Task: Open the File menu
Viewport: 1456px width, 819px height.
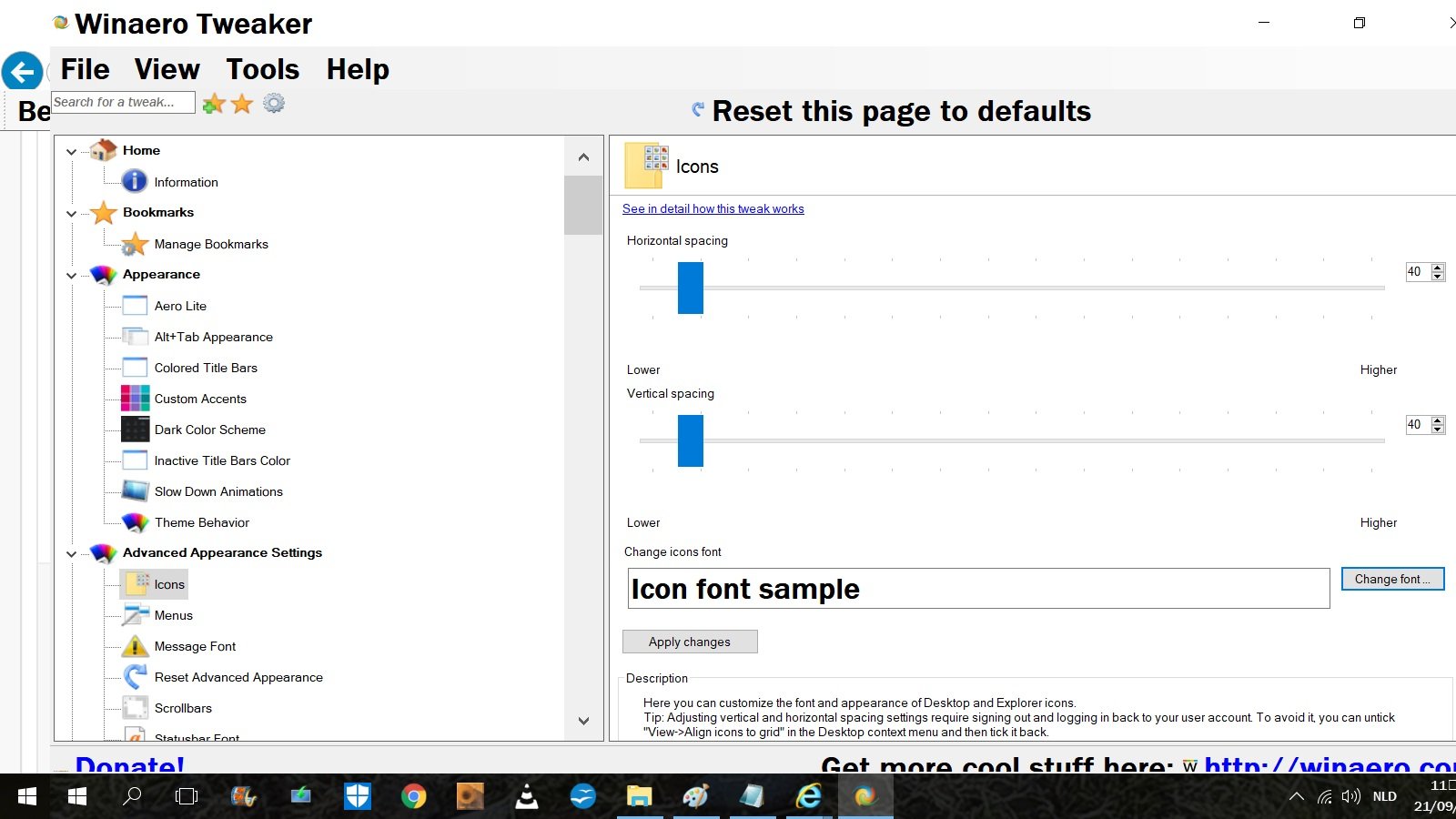Action: point(85,69)
